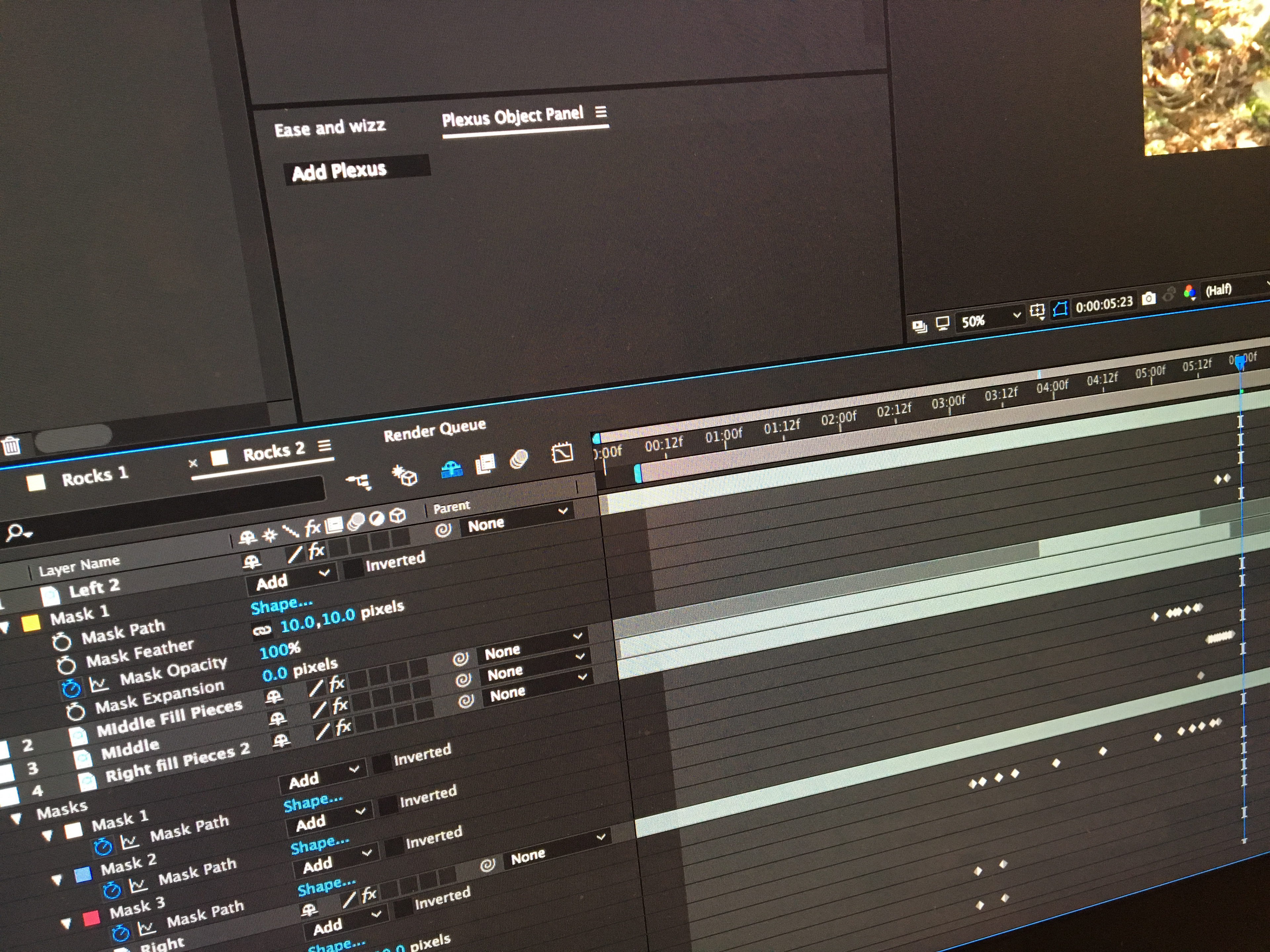This screenshot has height=952, width=1270.
Task: Open parent None dropdown for Left 2
Action: pyautogui.click(x=518, y=519)
